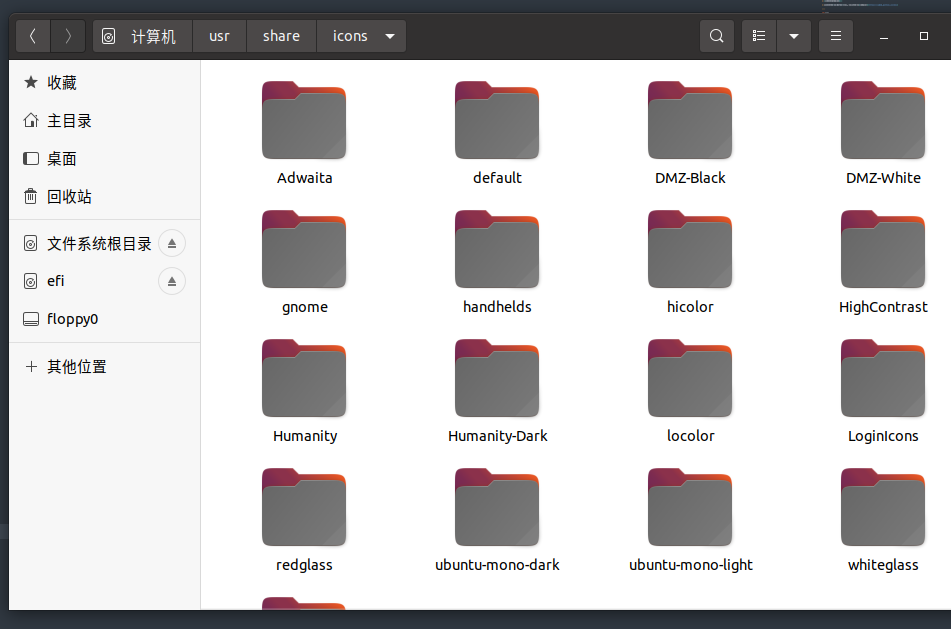The image size is (951, 629).
Task: Select the handhelds folder icon
Action: [497, 249]
